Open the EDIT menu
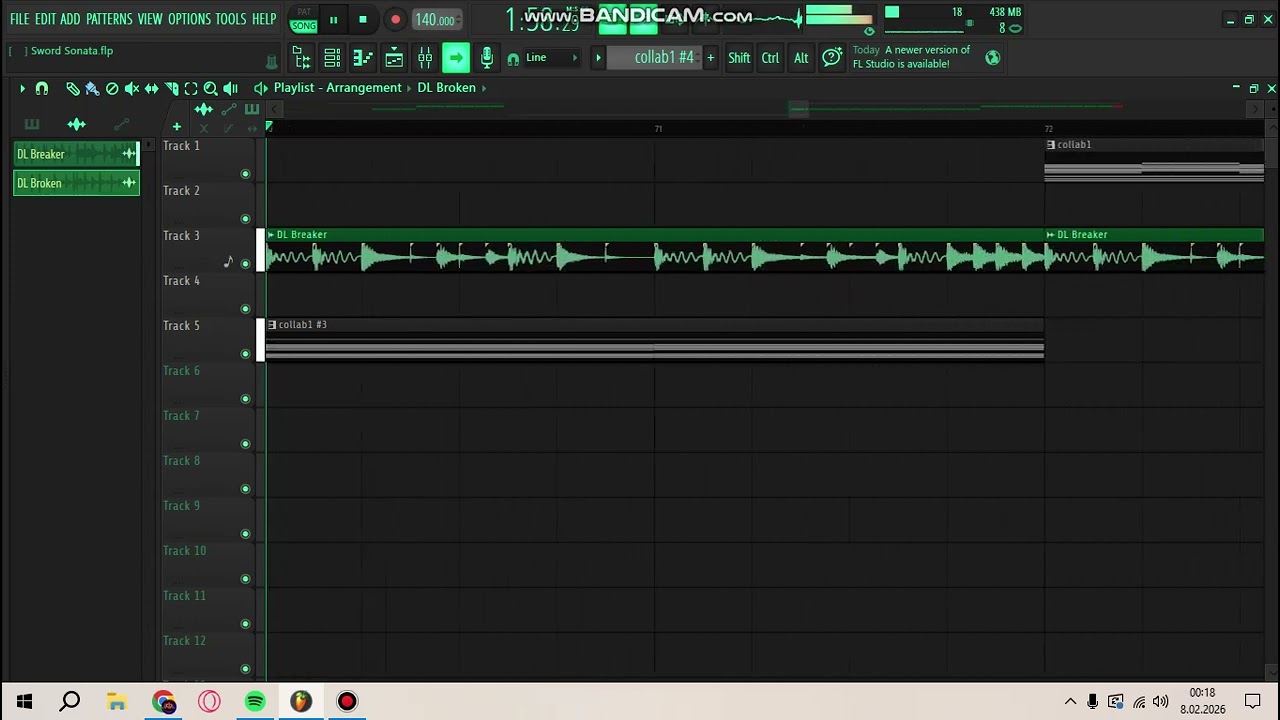Viewport: 1280px width, 720px height. (45, 19)
